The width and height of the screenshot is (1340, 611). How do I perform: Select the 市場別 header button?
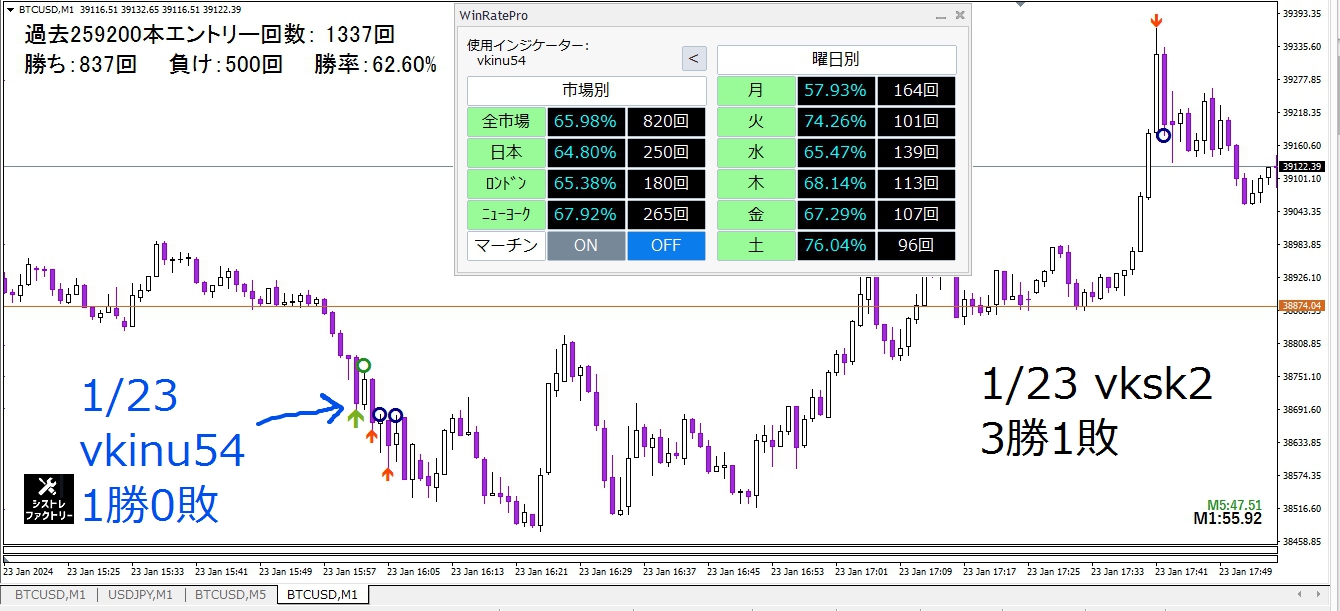point(587,90)
